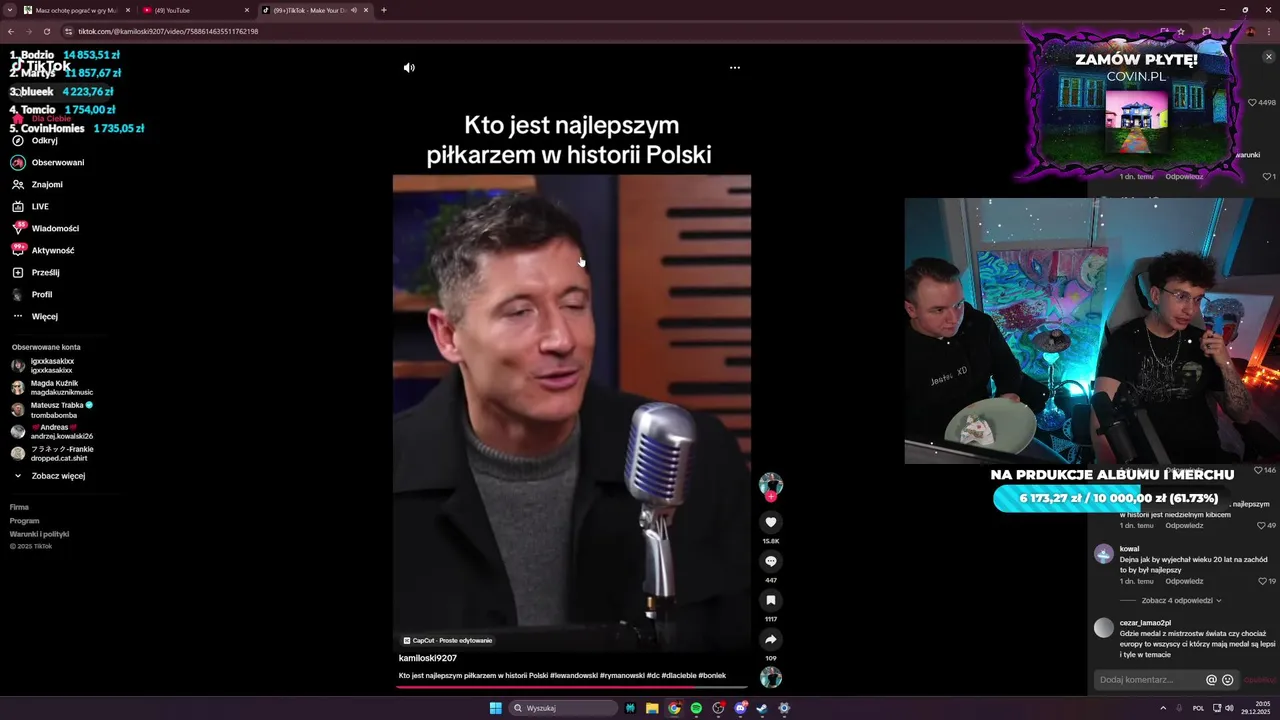The width and height of the screenshot is (1280, 720).
Task: Open CapCut Proste edytowanie badge
Action: 448,640
